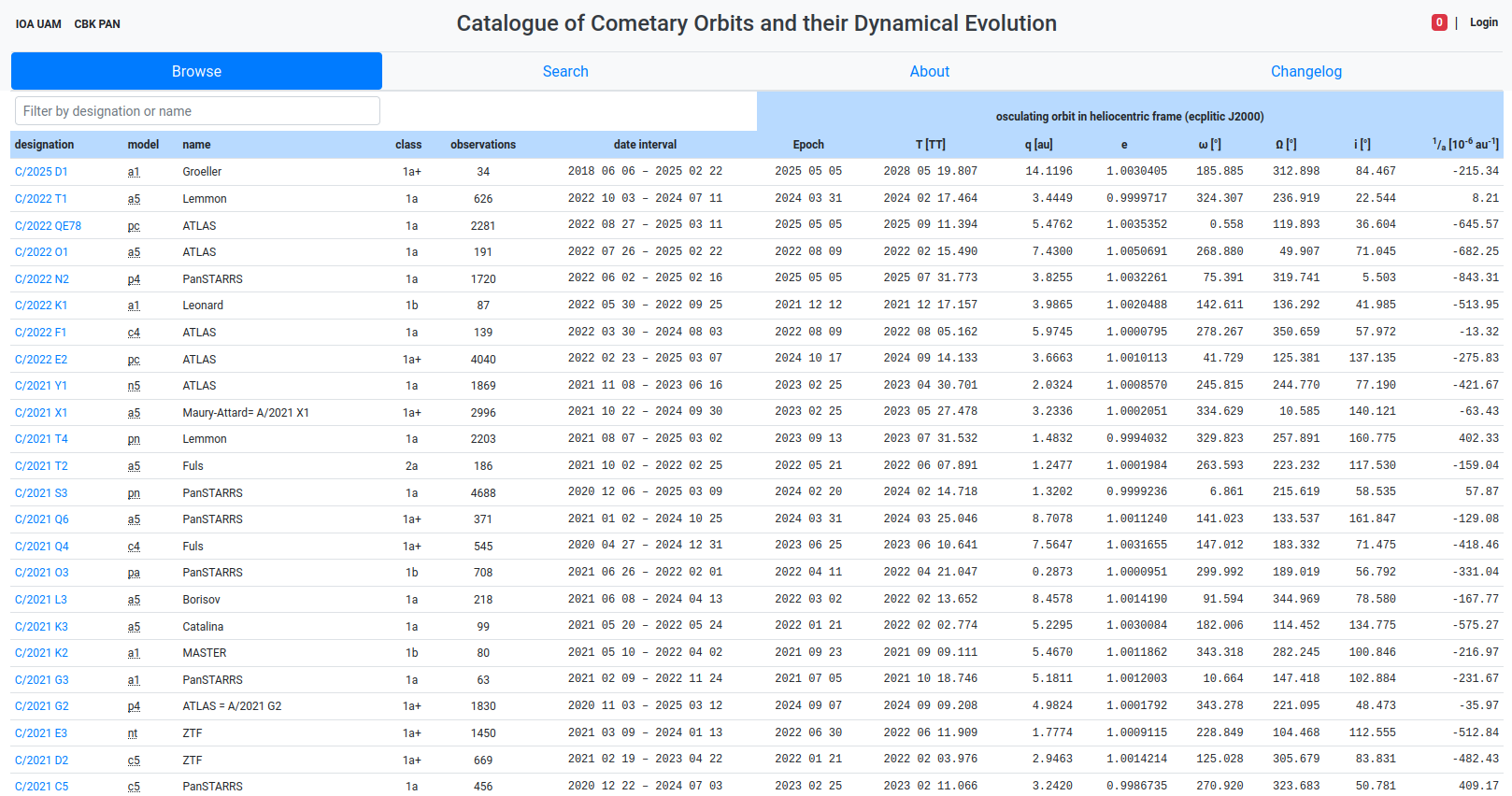The width and height of the screenshot is (1512, 796).
Task: Click the red notification counter badge
Action: click(1439, 22)
